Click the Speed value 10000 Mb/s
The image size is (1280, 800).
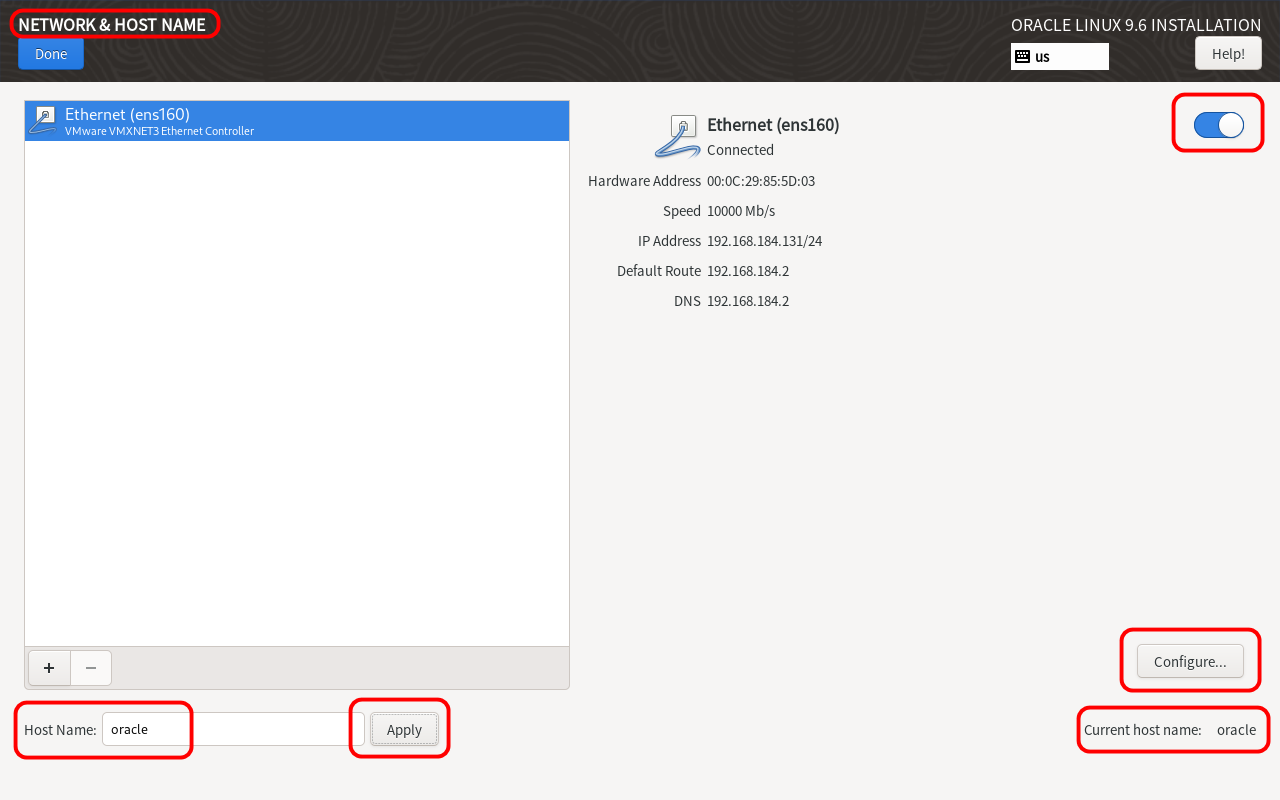(741, 211)
